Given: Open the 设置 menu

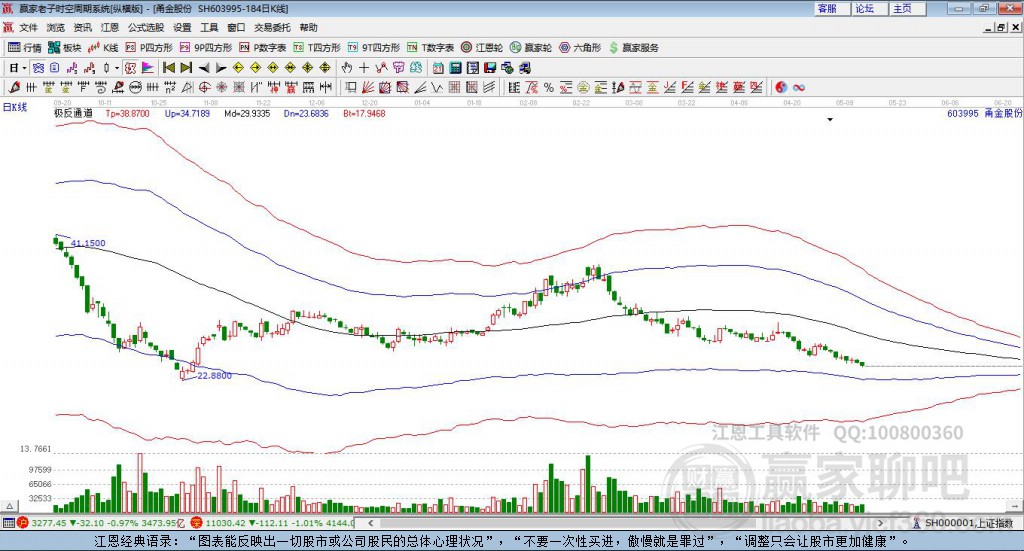Looking at the screenshot, I should [182, 27].
